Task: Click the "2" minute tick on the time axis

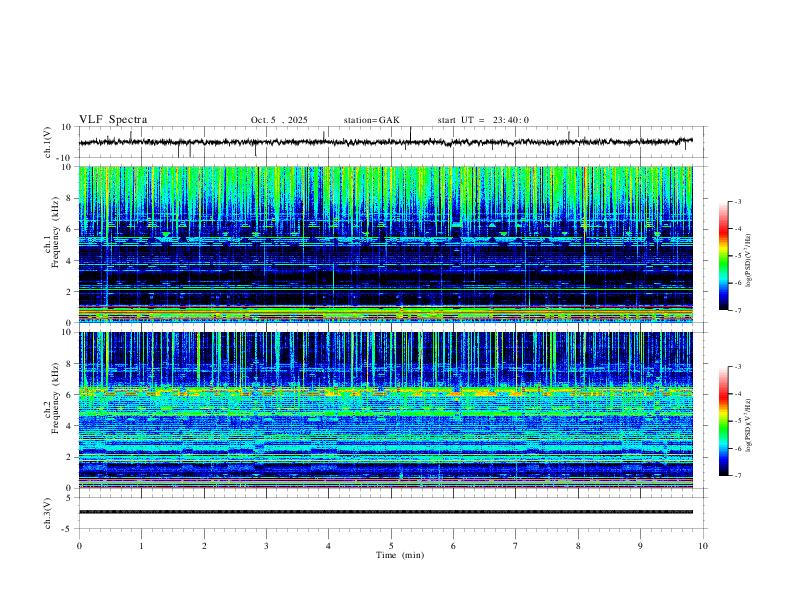Action: tap(204, 546)
